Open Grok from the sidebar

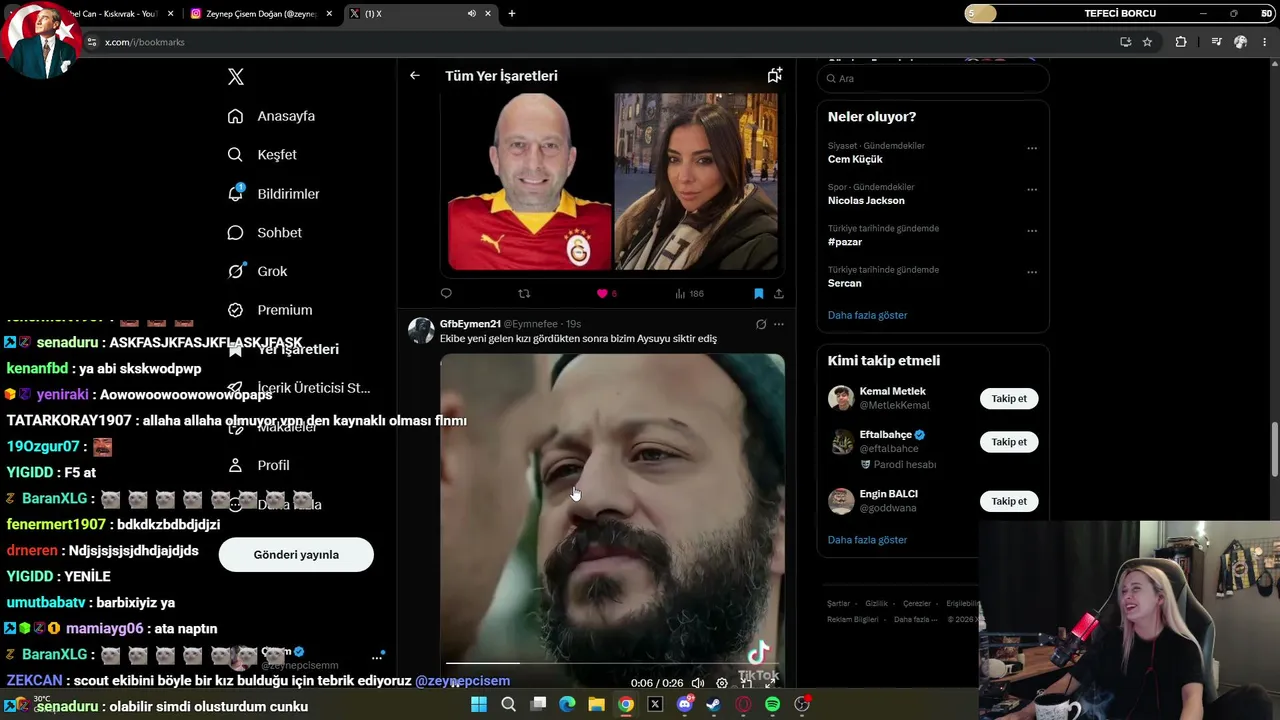257,271
